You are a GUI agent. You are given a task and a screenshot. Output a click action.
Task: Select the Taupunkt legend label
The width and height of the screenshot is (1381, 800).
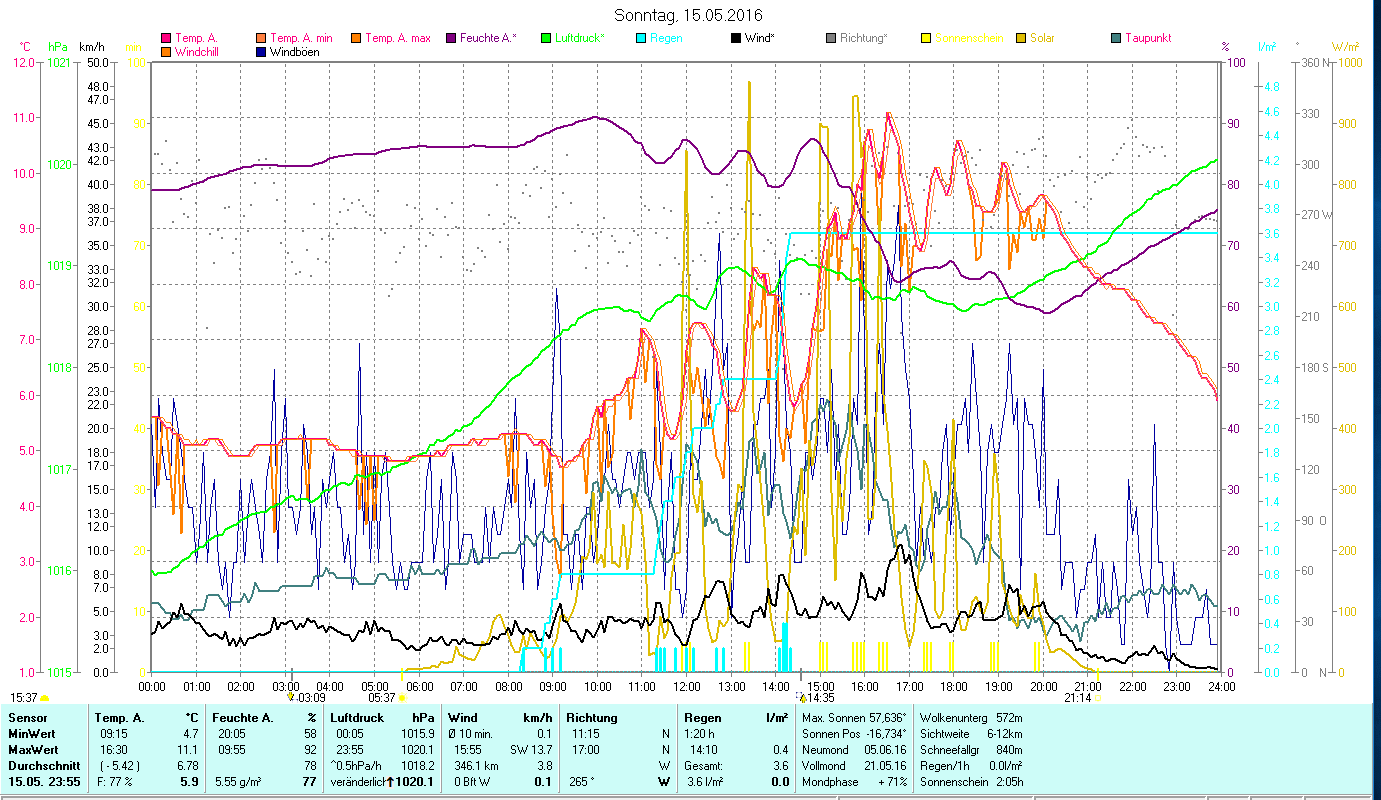[x=1147, y=39]
